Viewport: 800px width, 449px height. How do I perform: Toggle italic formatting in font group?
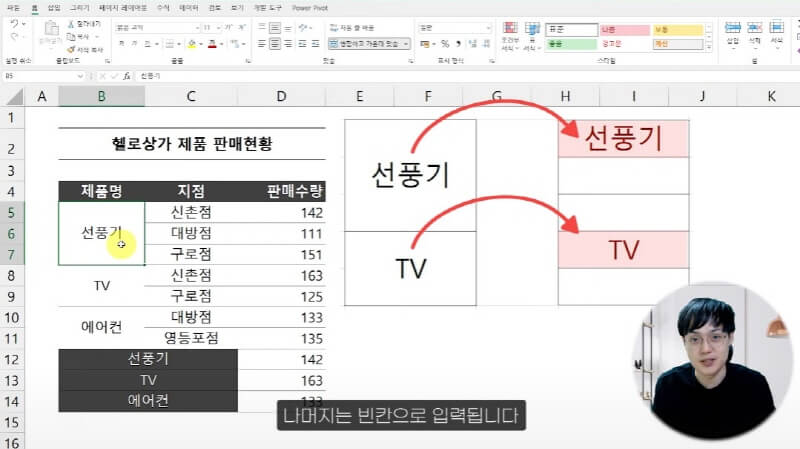134,44
